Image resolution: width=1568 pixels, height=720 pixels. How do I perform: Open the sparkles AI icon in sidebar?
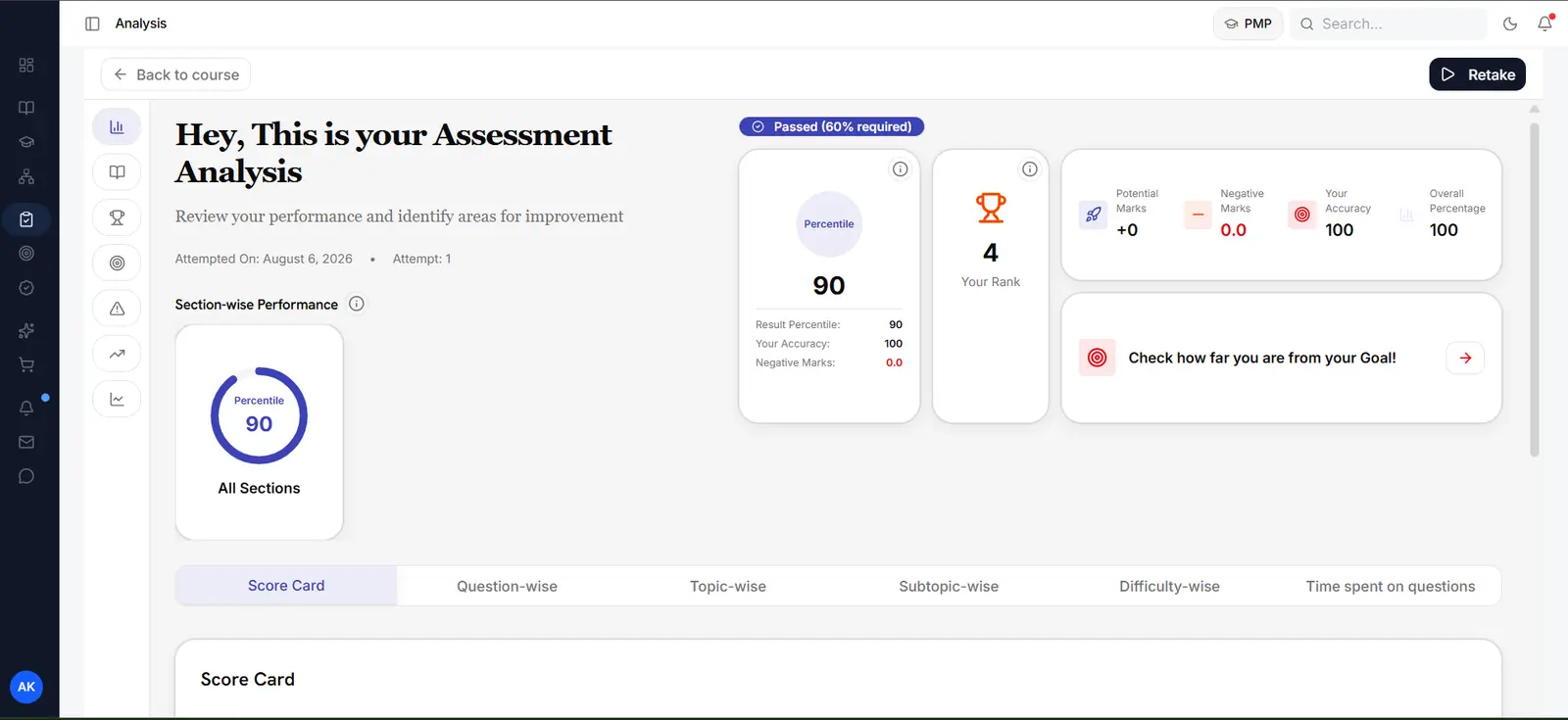click(x=26, y=330)
